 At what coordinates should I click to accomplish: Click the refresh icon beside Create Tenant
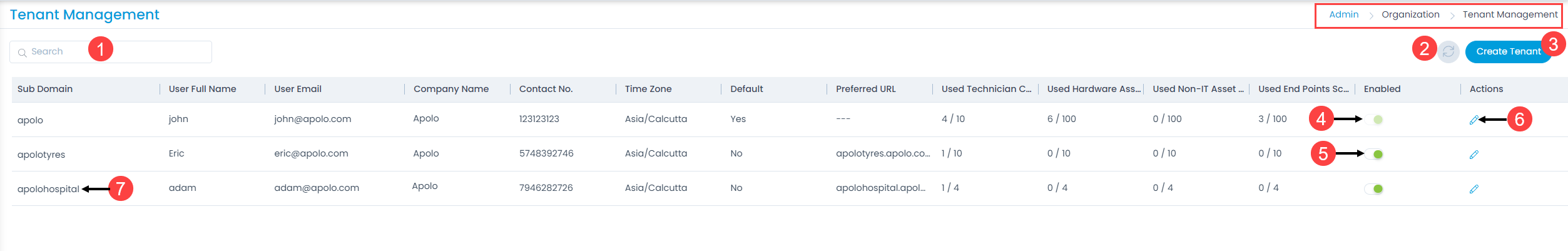point(1448,52)
